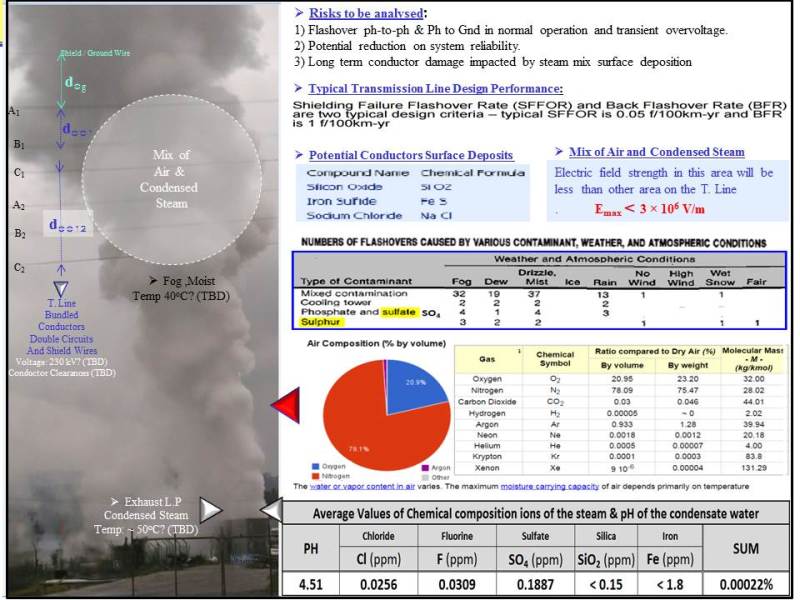Click the 'Xenon' row in the gas table
The image size is (800, 600).
point(619,468)
